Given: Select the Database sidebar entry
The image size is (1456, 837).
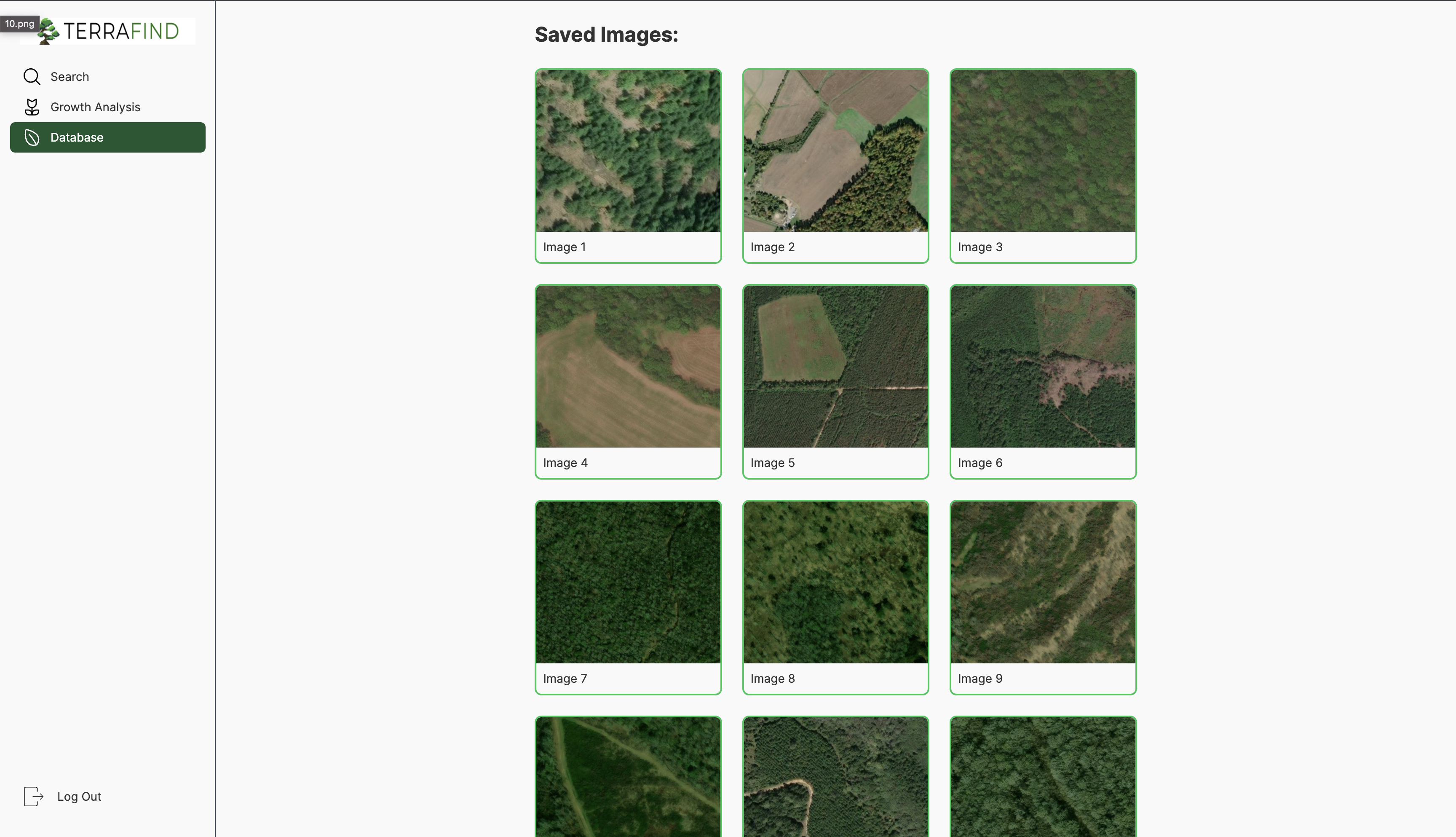Looking at the screenshot, I should coord(77,137).
